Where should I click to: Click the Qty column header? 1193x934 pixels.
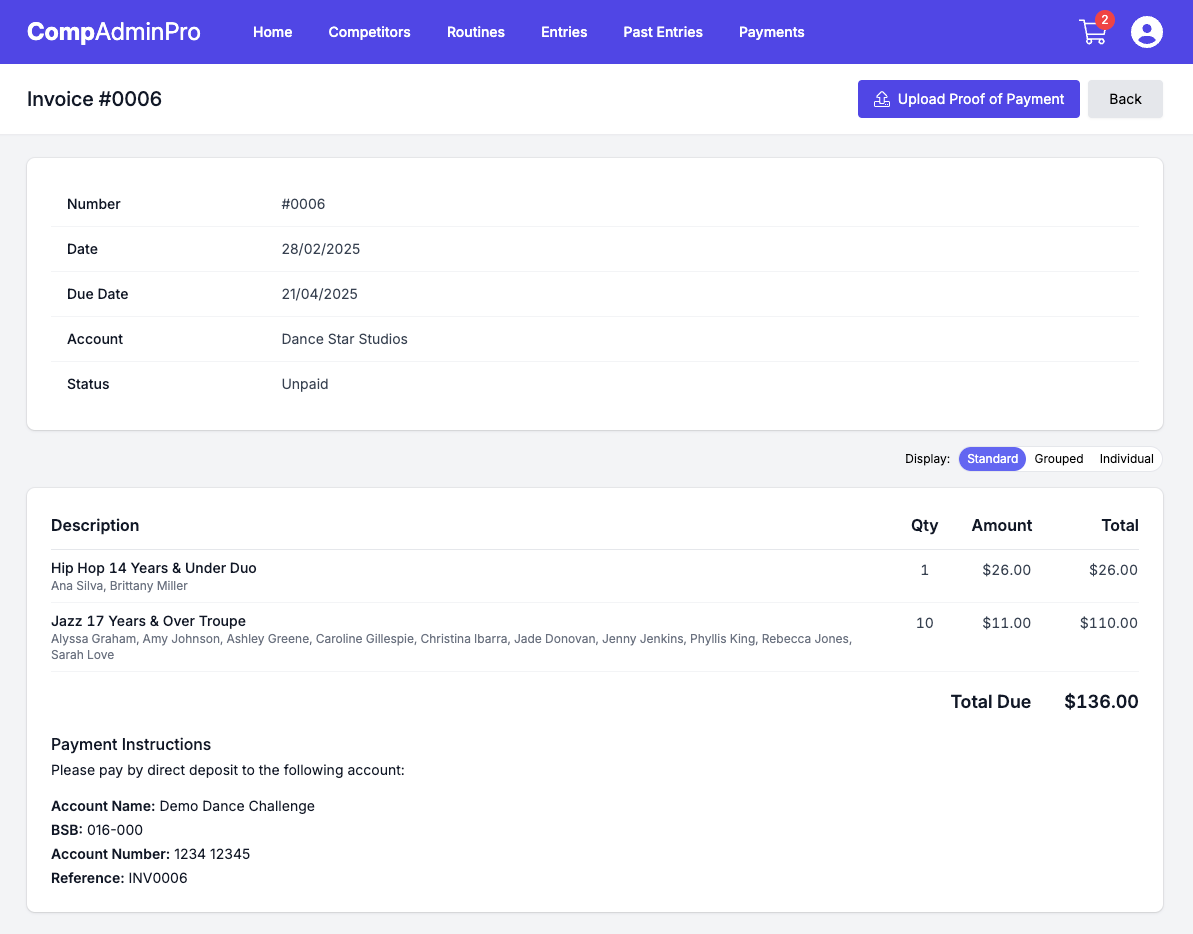tap(924, 526)
